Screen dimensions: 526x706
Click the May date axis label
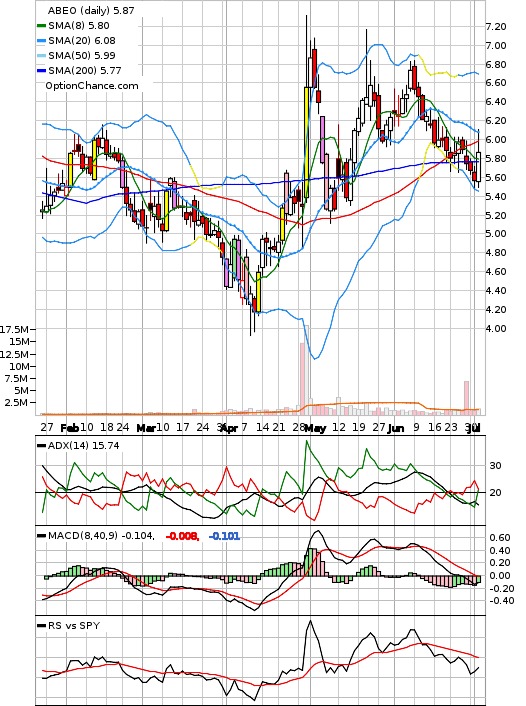pos(315,428)
